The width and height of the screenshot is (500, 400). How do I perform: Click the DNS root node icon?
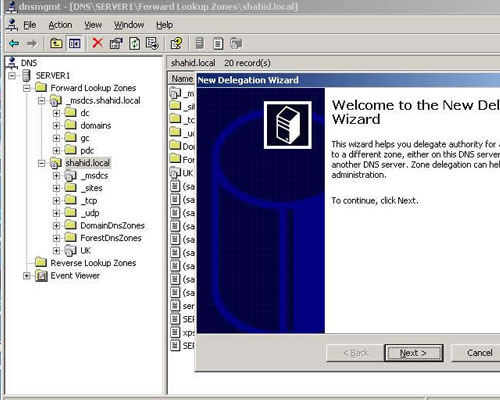click(x=13, y=63)
